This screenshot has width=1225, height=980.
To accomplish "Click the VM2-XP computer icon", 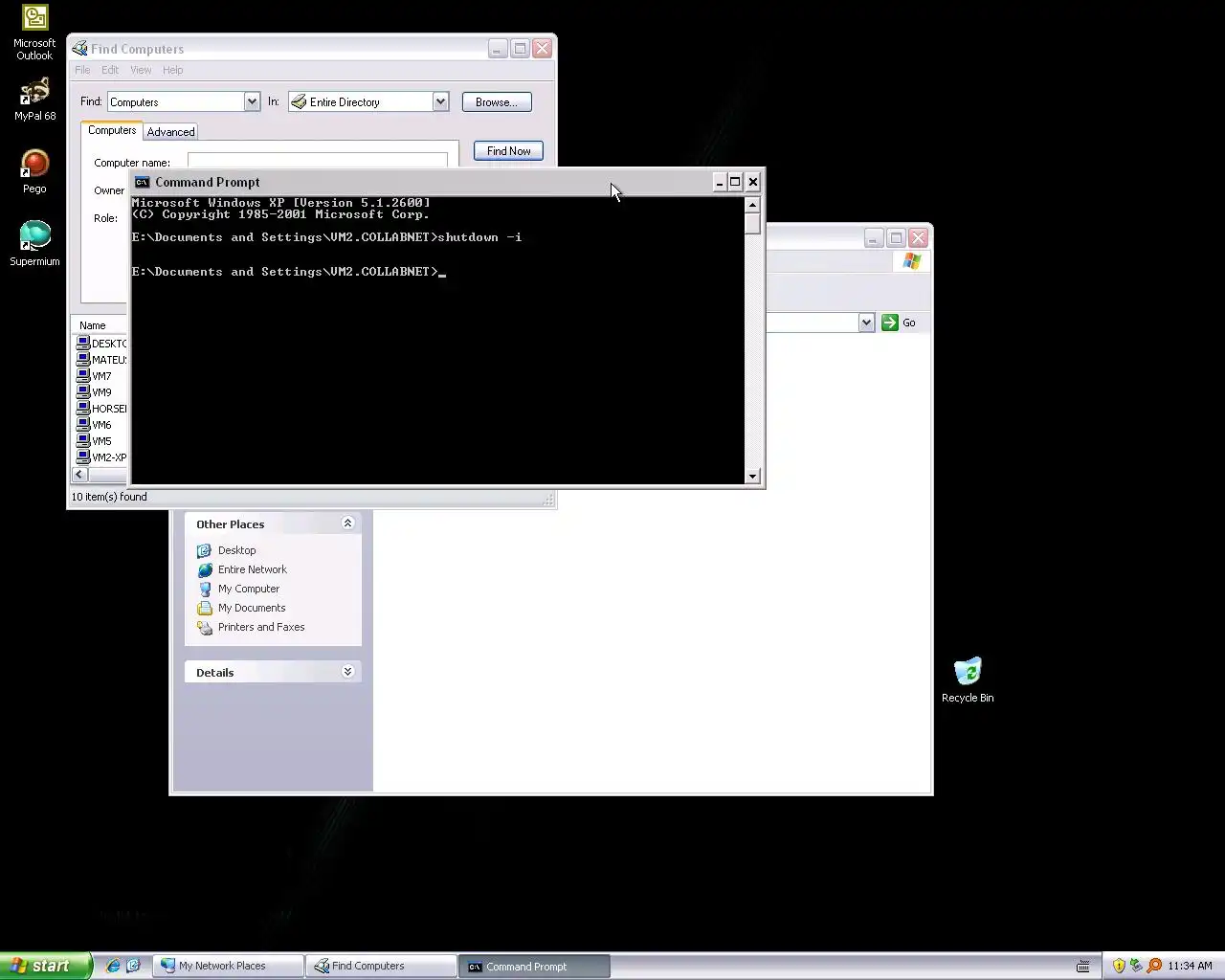I will (83, 457).
